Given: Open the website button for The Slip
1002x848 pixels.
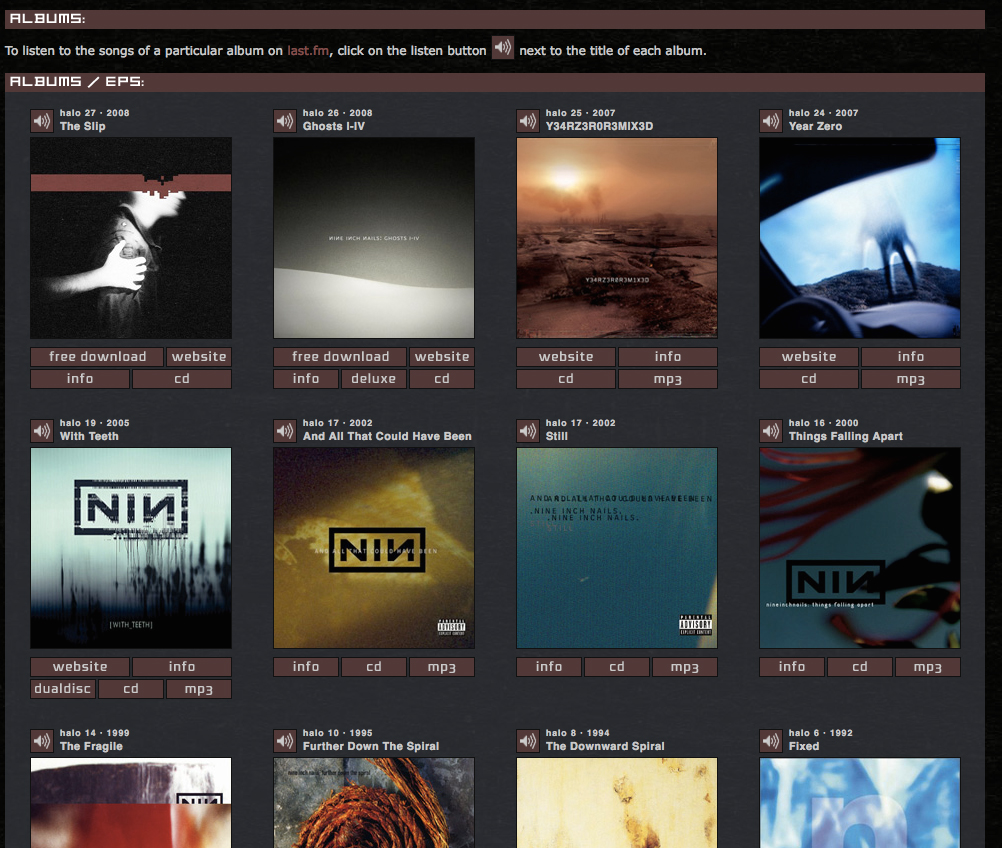Looking at the screenshot, I should pos(199,357).
